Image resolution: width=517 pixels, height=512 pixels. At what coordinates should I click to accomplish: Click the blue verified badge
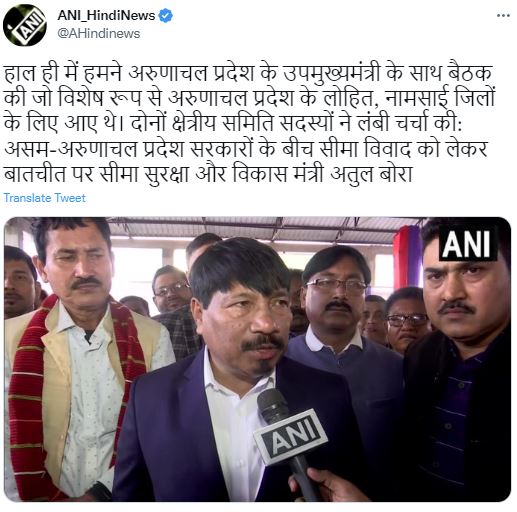click(x=166, y=16)
